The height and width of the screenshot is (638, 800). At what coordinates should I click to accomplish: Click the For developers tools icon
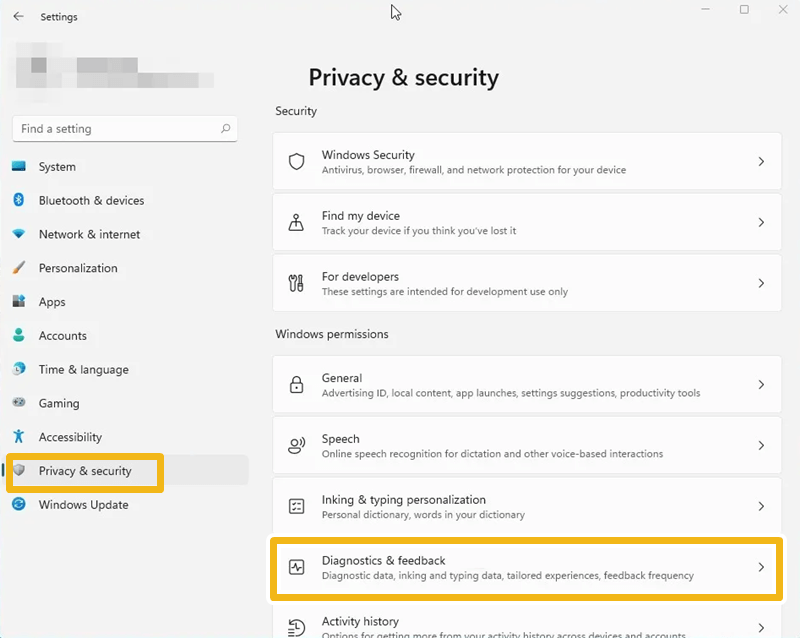tap(296, 283)
